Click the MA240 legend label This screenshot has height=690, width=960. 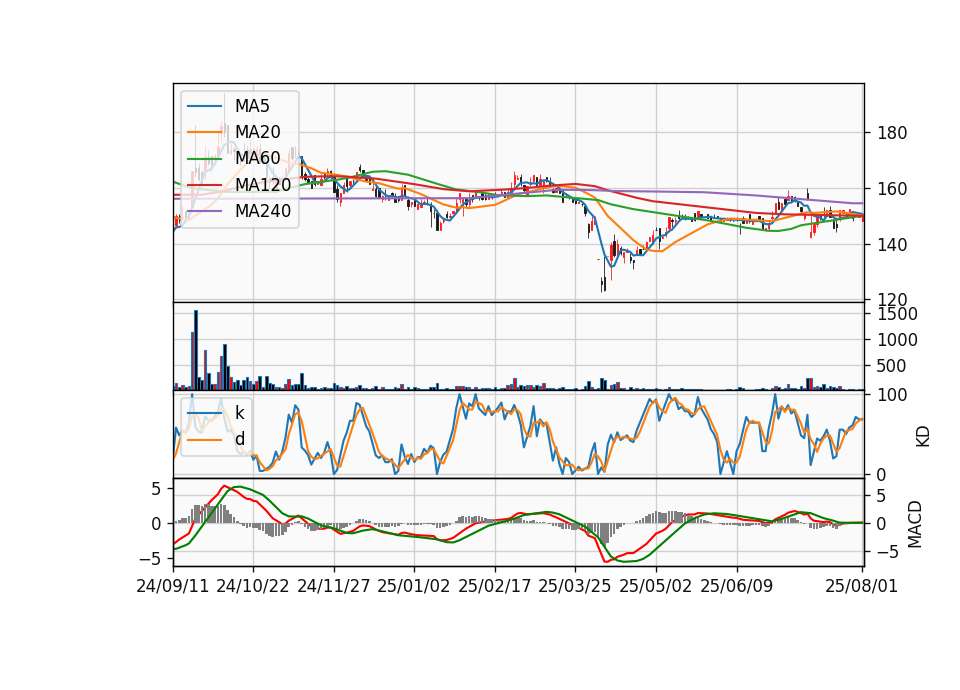point(263,211)
